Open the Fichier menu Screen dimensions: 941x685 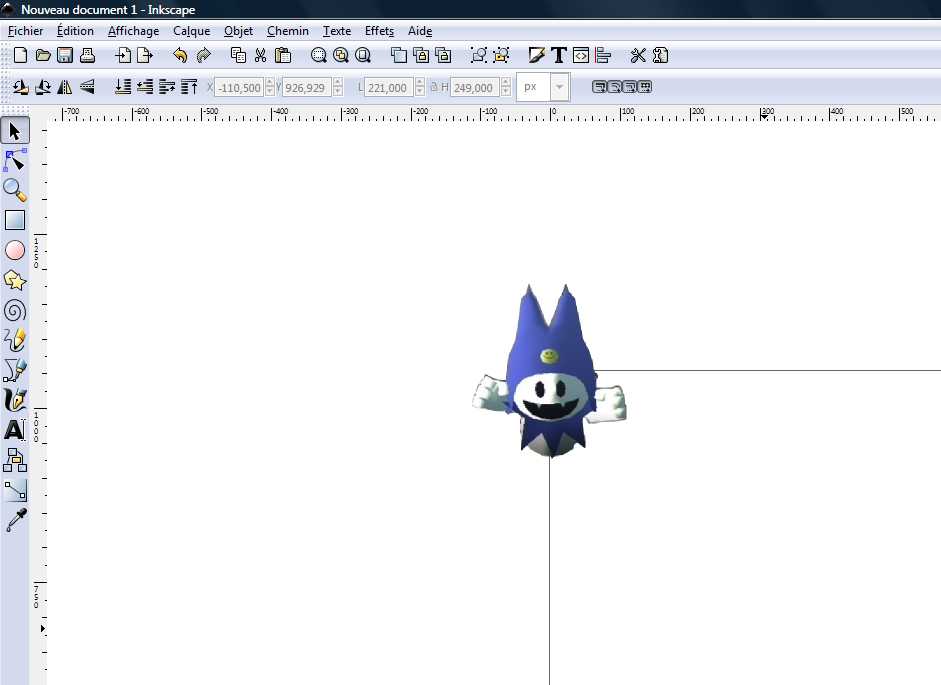tap(25, 31)
